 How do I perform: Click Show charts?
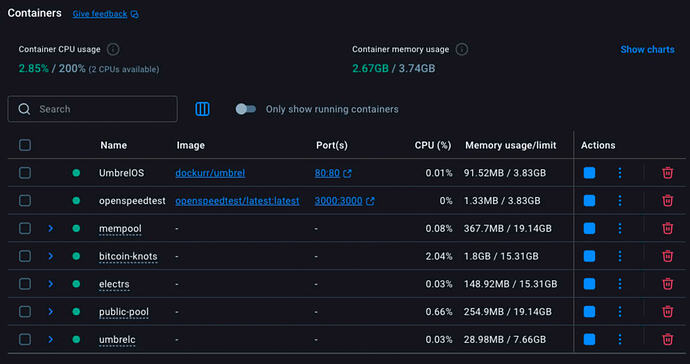[647, 49]
